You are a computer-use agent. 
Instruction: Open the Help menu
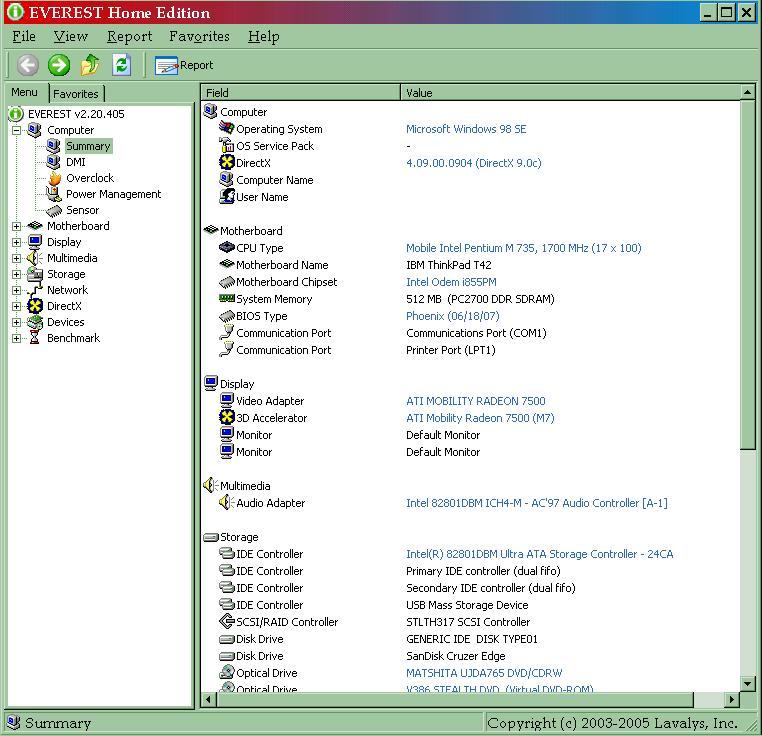point(263,36)
